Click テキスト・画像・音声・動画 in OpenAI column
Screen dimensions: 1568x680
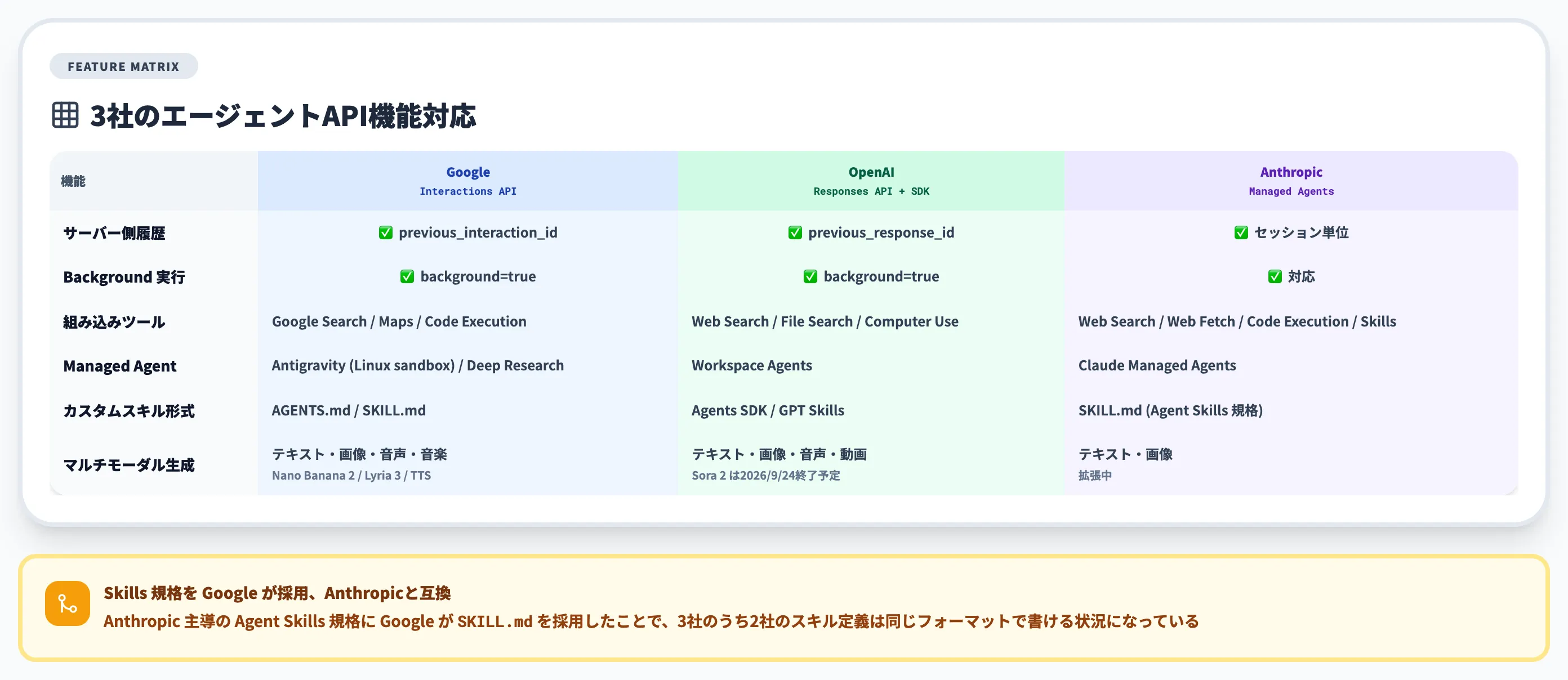click(x=779, y=454)
